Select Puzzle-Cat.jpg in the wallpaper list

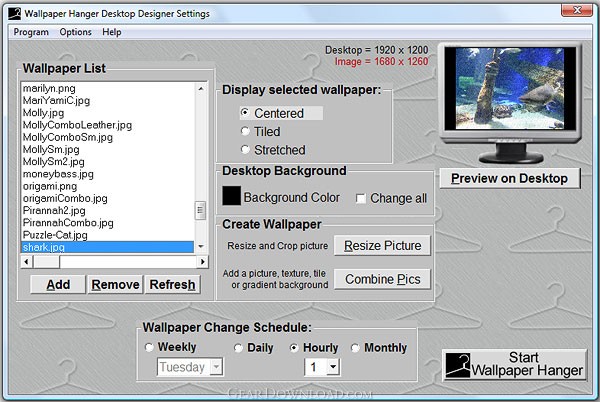(108, 235)
